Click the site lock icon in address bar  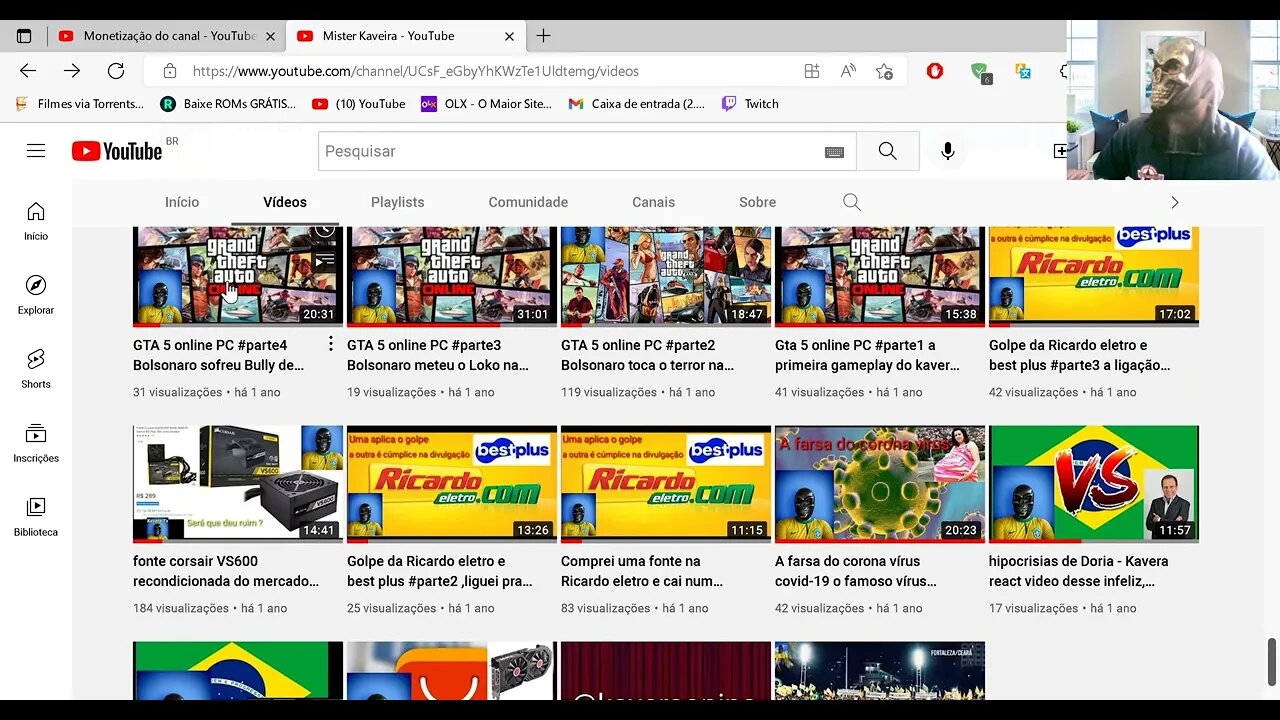[170, 71]
